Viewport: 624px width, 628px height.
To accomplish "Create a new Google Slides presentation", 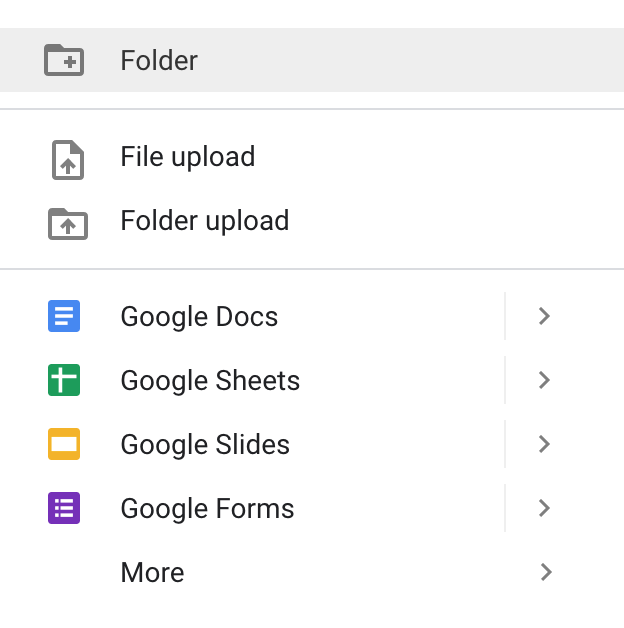I will [252, 444].
